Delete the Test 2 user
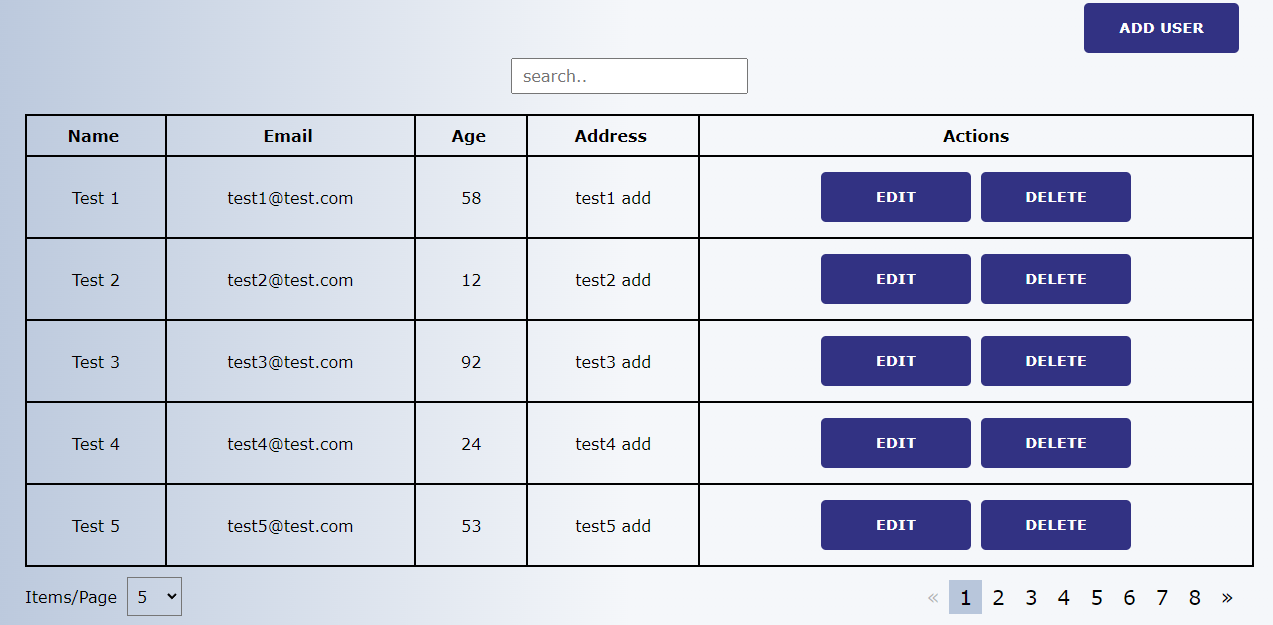 pyautogui.click(x=1056, y=279)
